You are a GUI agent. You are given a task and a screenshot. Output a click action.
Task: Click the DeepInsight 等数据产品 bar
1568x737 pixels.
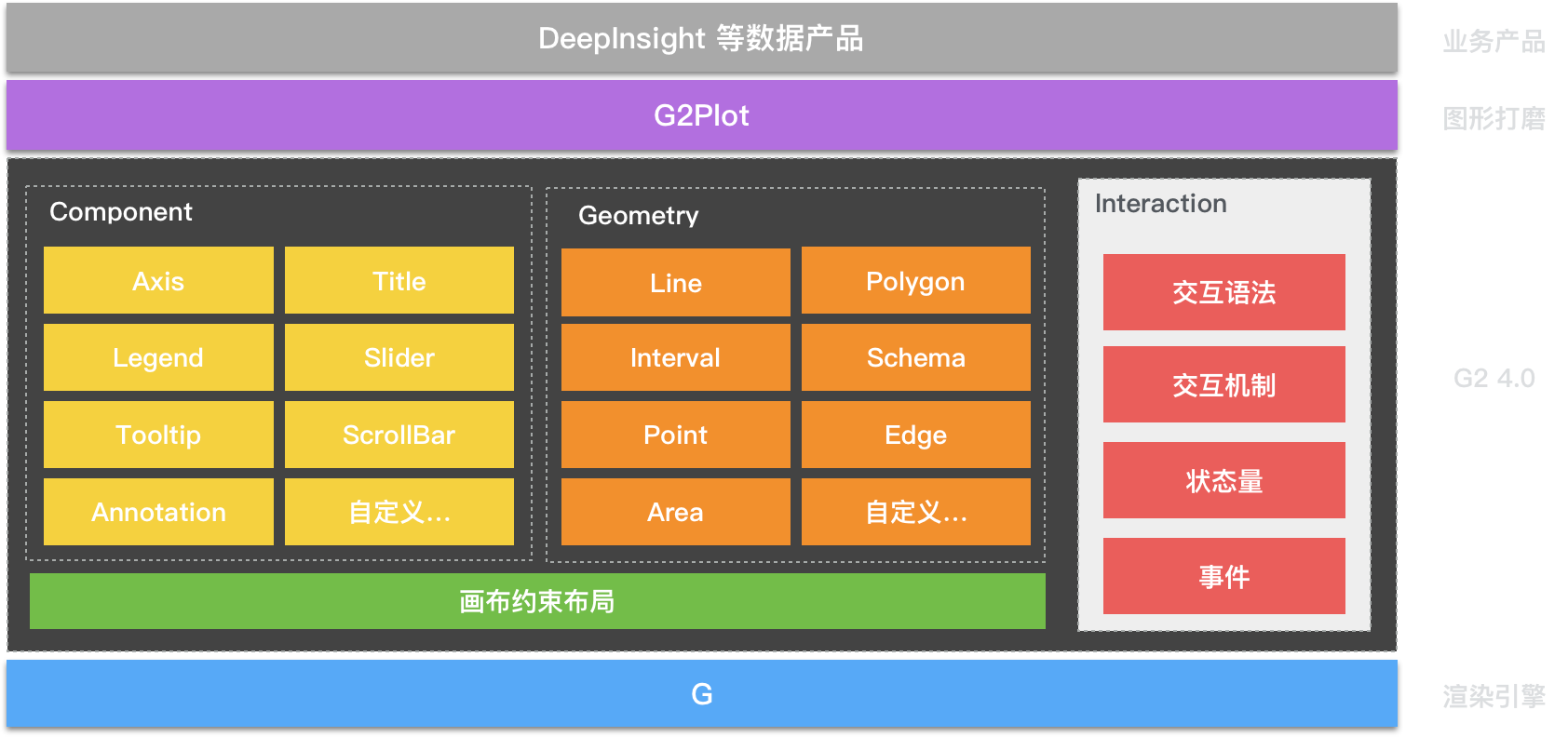[701, 38]
